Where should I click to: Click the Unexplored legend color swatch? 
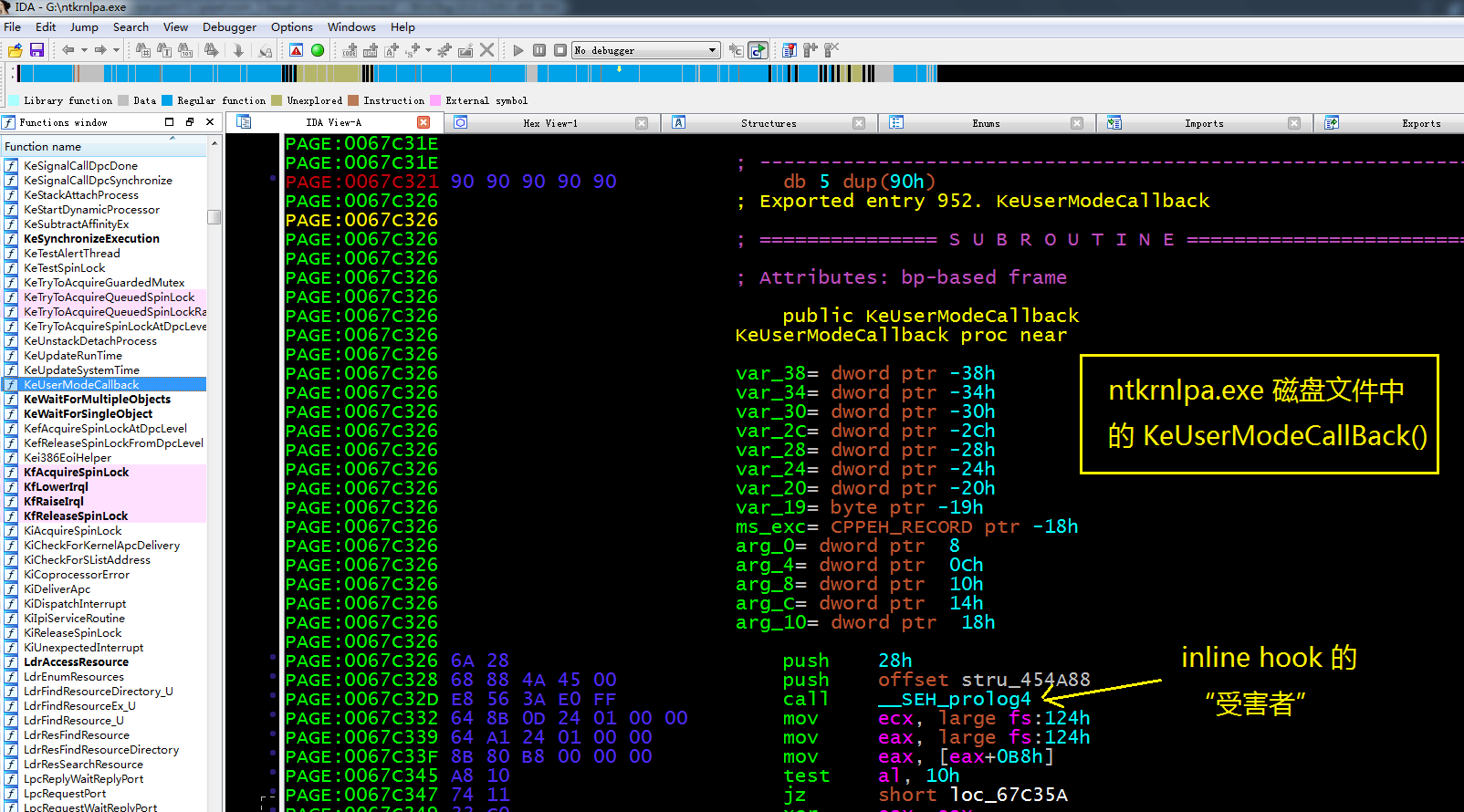277,100
